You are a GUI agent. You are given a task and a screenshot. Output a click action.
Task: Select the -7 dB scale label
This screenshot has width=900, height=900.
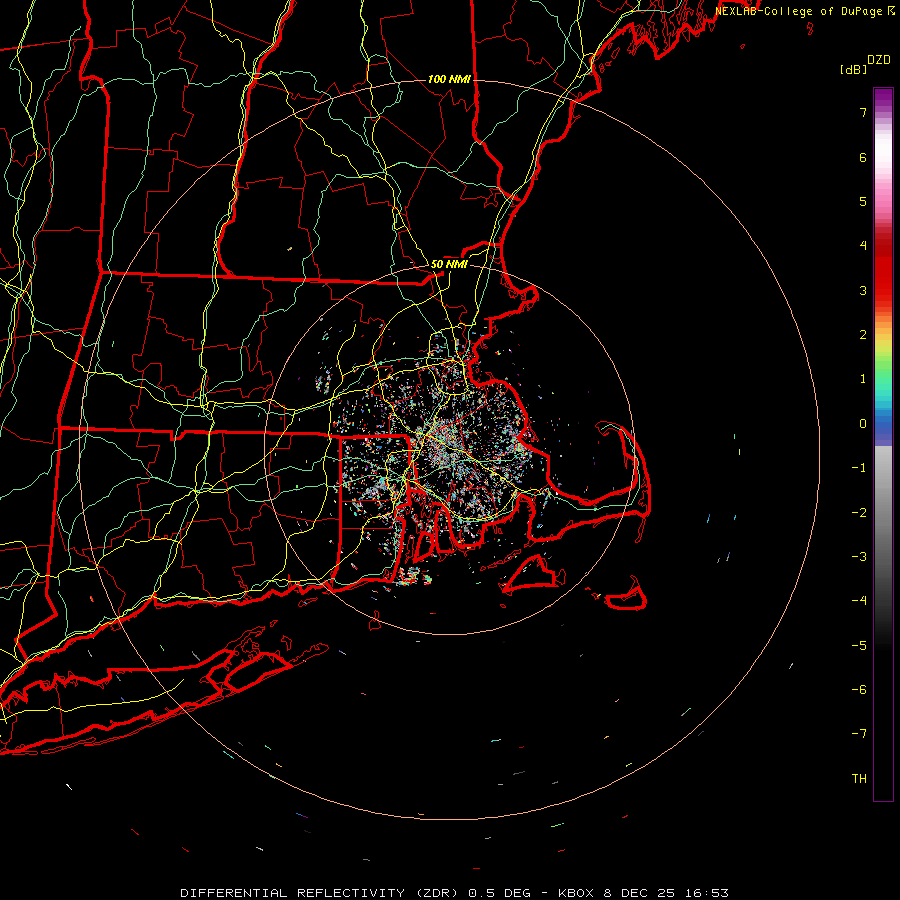[x=859, y=734]
